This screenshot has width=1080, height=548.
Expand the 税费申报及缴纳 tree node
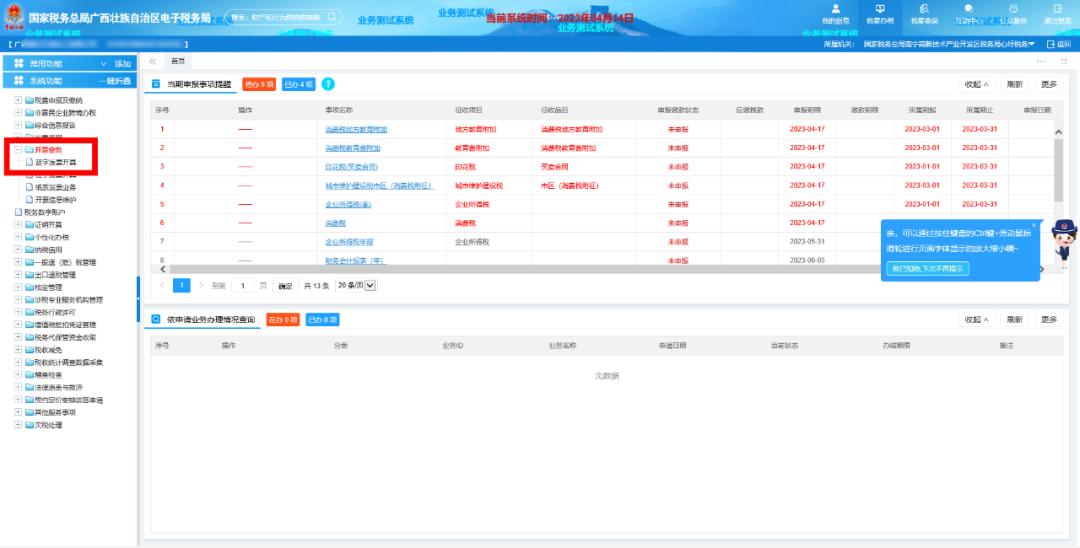pyautogui.click(x=18, y=101)
